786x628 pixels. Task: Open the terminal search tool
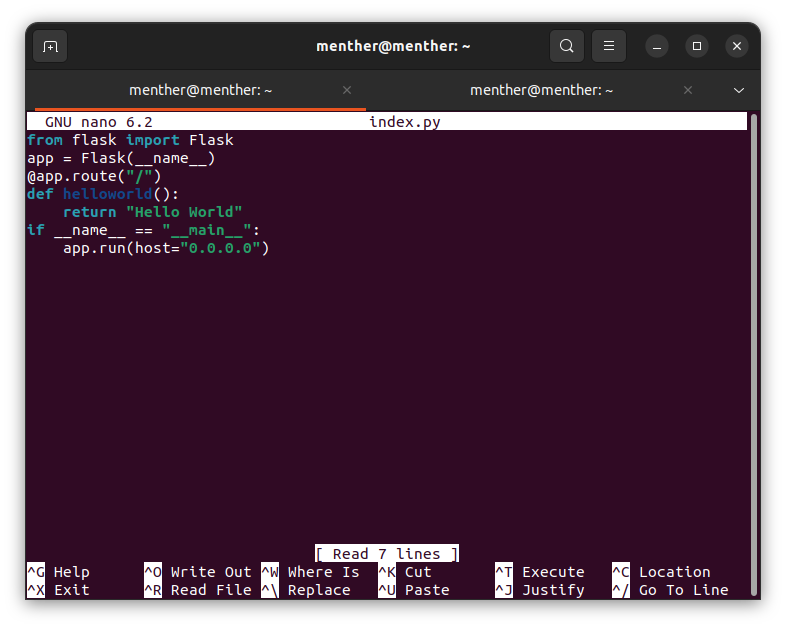566,46
